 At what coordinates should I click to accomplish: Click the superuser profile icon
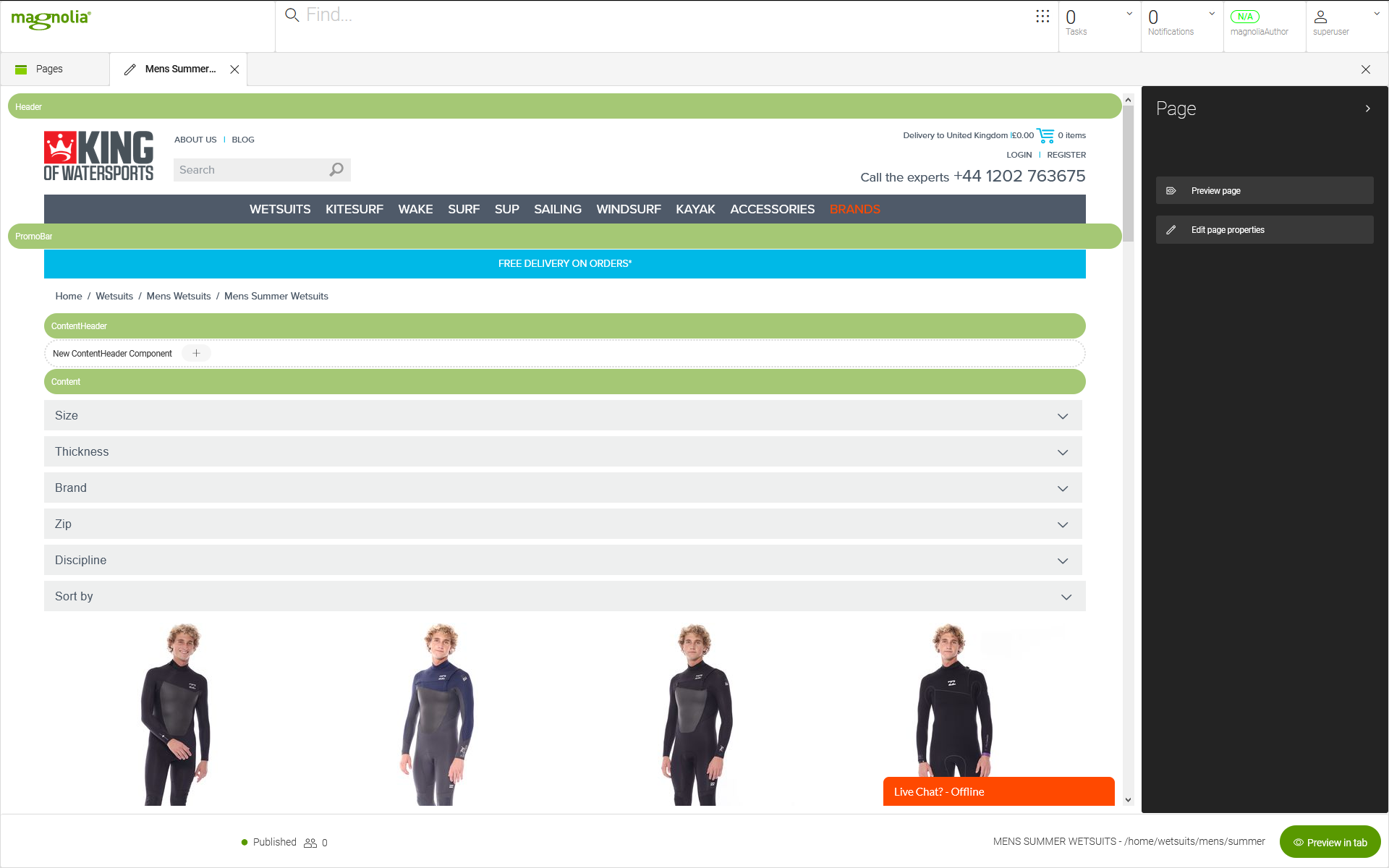point(1320,16)
